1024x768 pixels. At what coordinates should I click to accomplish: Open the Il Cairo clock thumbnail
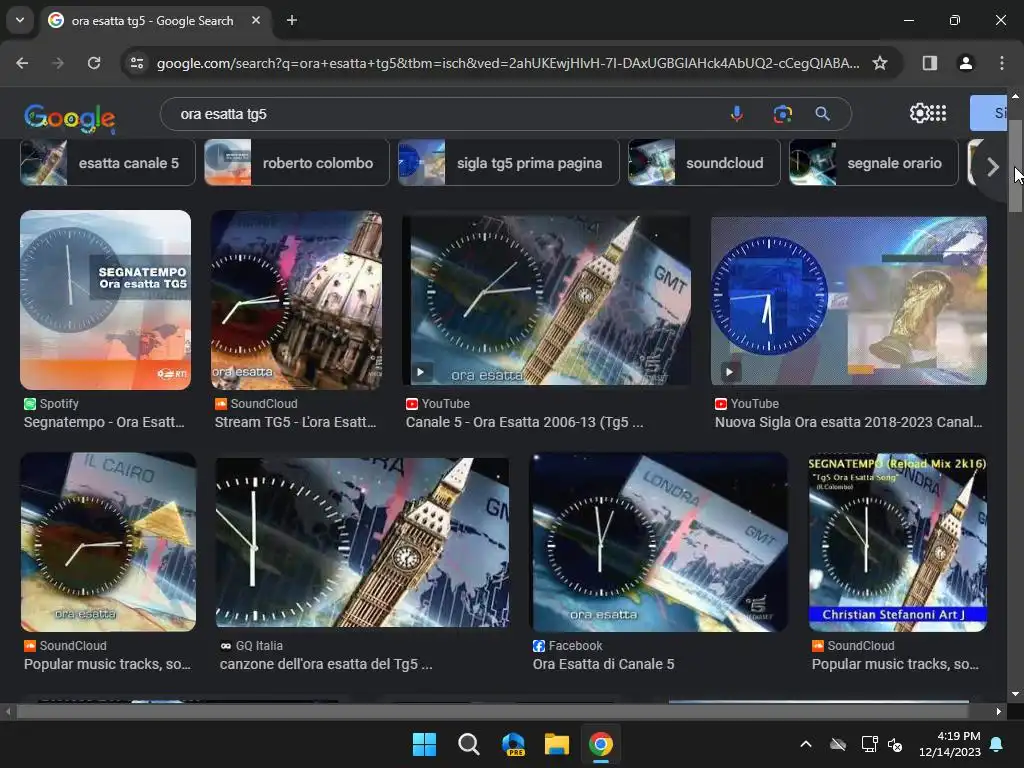108,542
